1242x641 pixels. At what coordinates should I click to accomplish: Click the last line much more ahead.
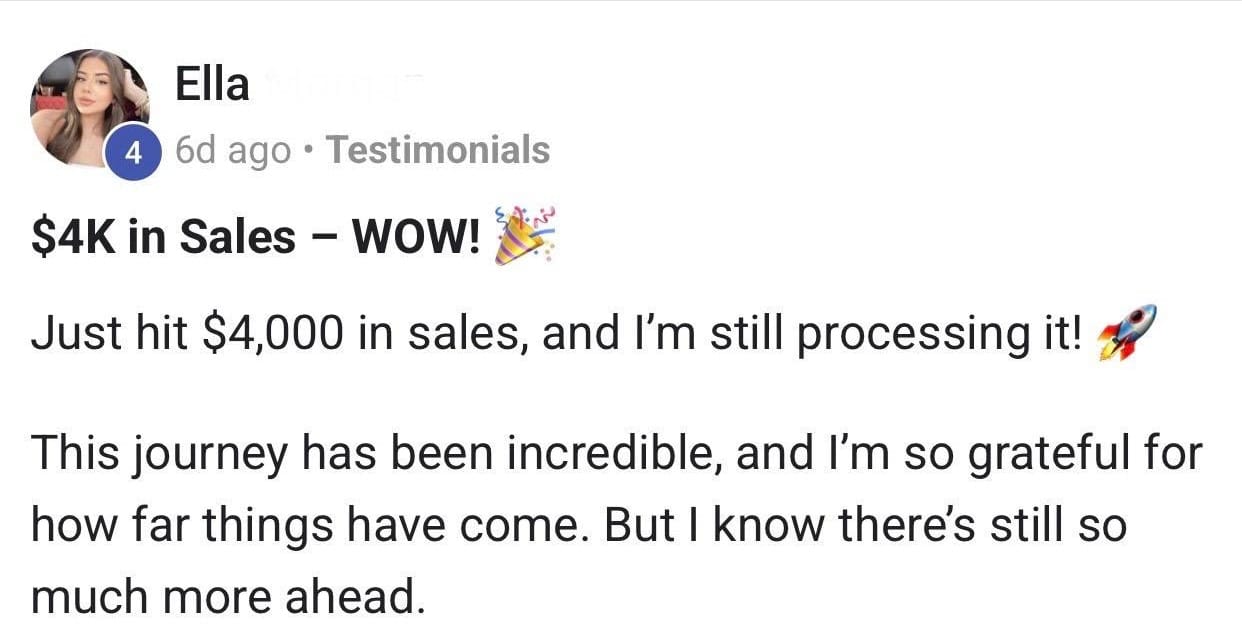tap(222, 597)
